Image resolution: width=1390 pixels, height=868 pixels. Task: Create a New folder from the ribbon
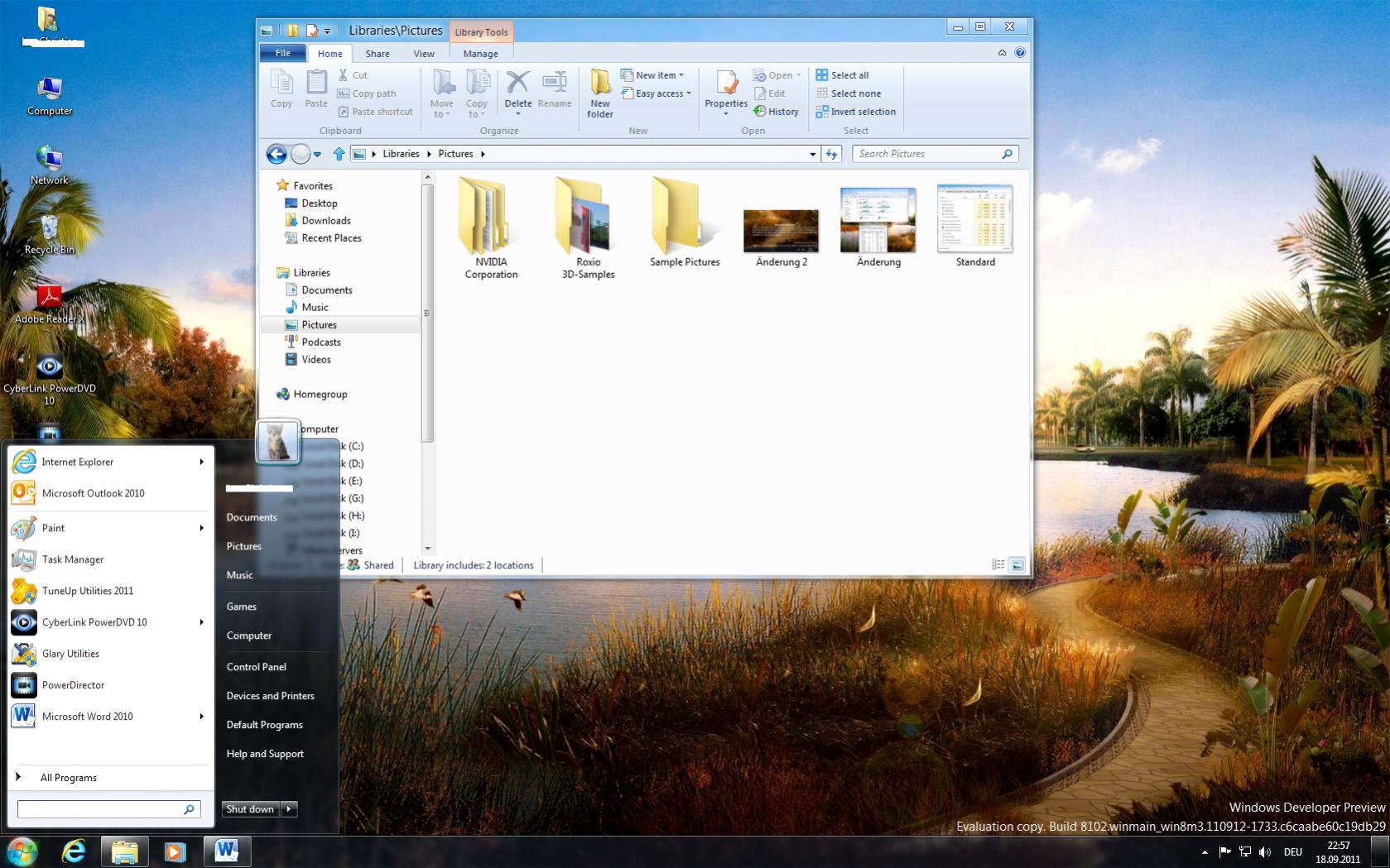[x=600, y=94]
